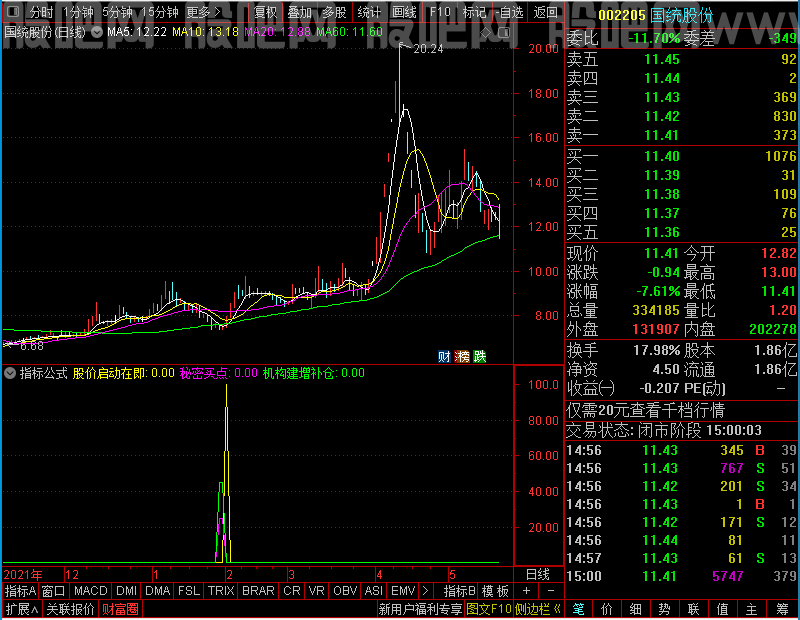800x620 pixels.
Task: Click the panel layout icon at toolbar start
Action: coord(13,11)
